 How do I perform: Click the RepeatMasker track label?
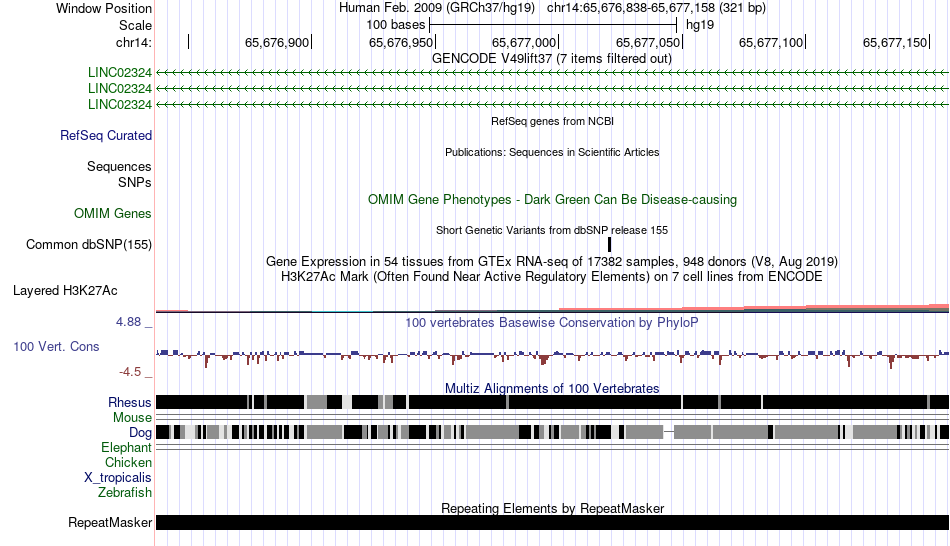[110, 522]
